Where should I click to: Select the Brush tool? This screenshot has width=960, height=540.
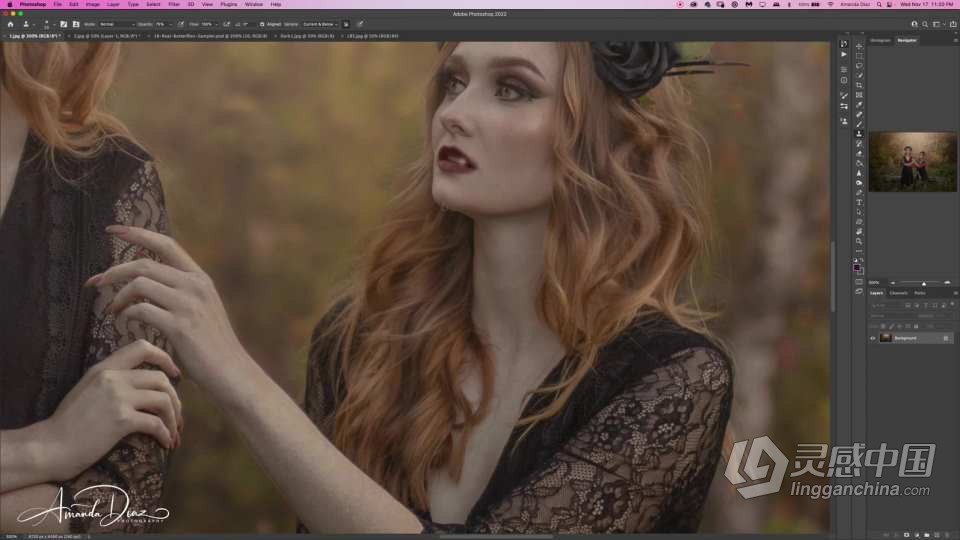858,124
